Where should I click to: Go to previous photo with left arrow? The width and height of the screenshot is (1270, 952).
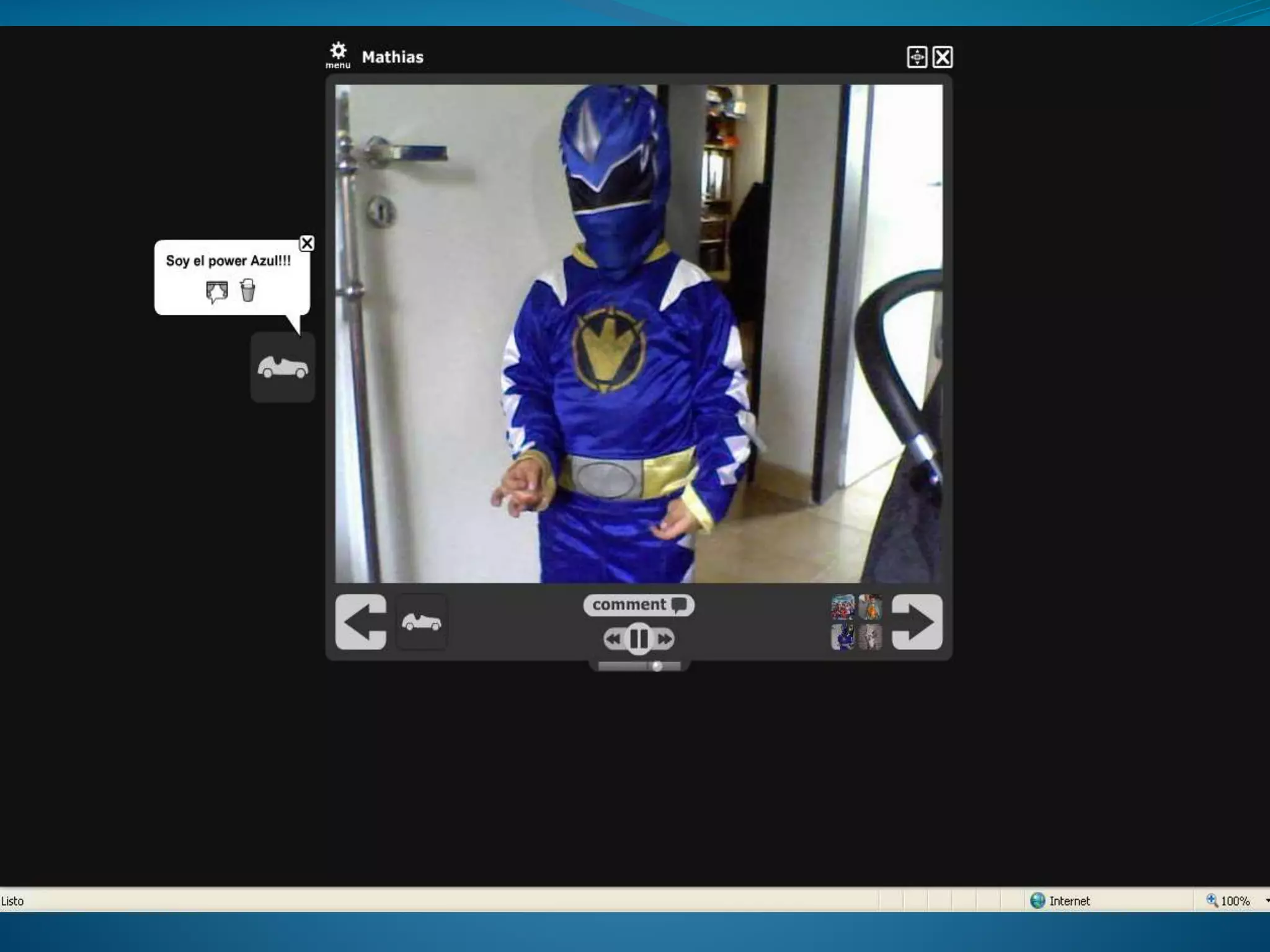(361, 622)
